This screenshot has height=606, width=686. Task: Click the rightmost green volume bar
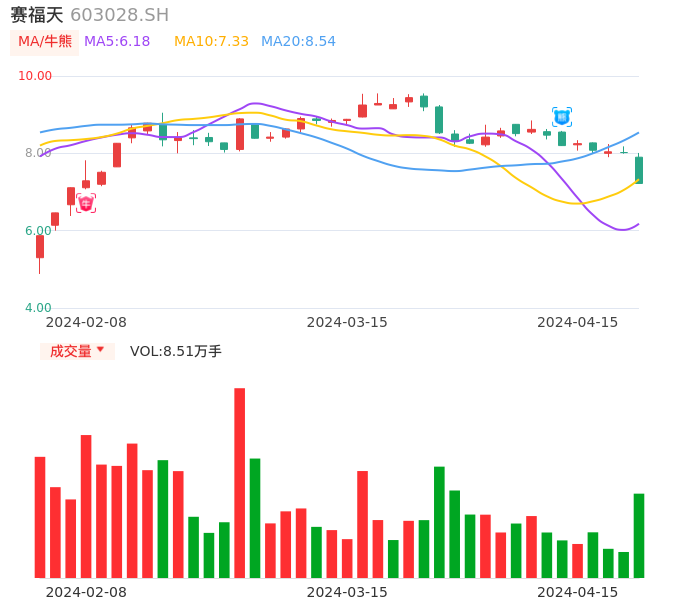(639, 535)
